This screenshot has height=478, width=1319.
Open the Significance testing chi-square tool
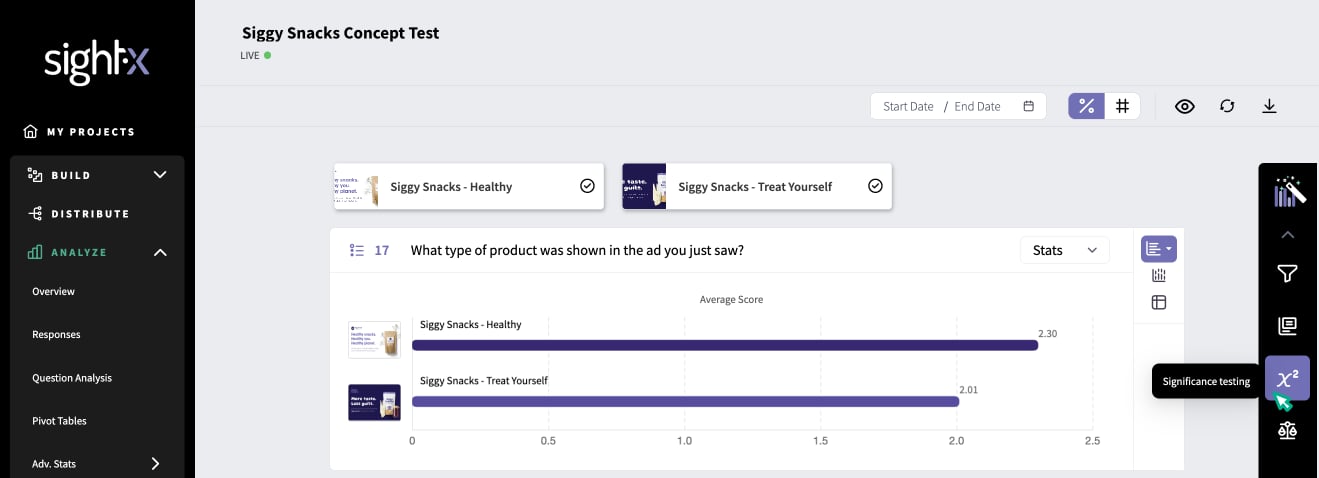[1287, 378]
